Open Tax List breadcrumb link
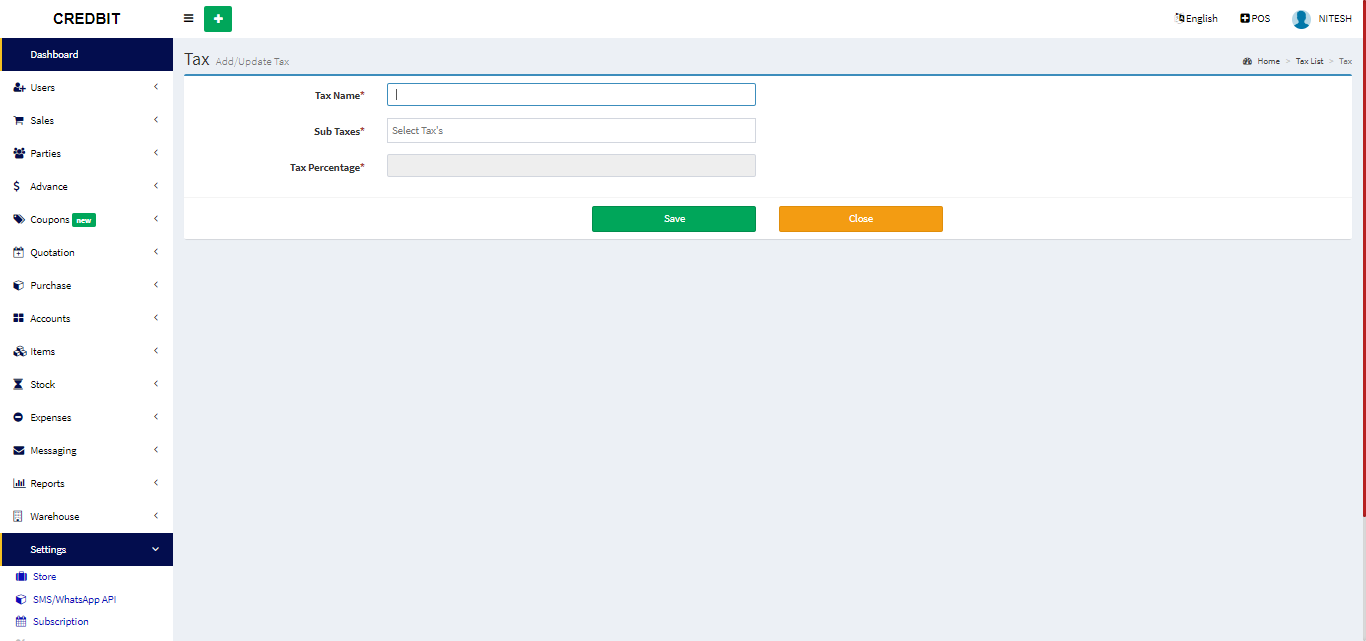Screen dimensions: 1366x641 1309,62
